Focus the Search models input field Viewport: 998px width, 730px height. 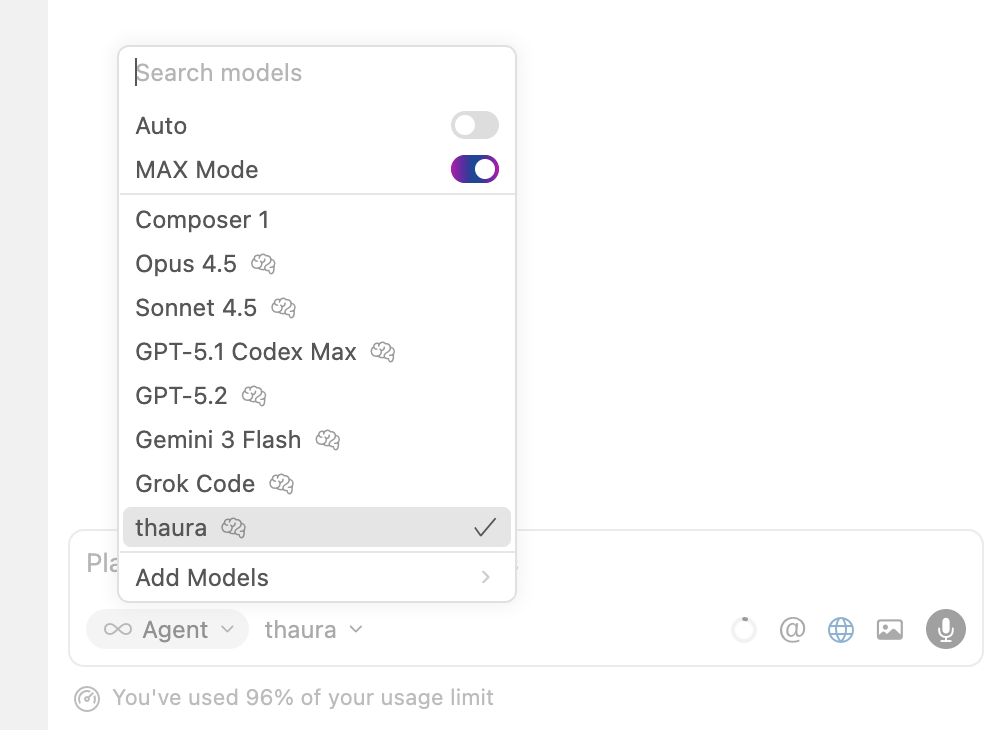(x=316, y=73)
